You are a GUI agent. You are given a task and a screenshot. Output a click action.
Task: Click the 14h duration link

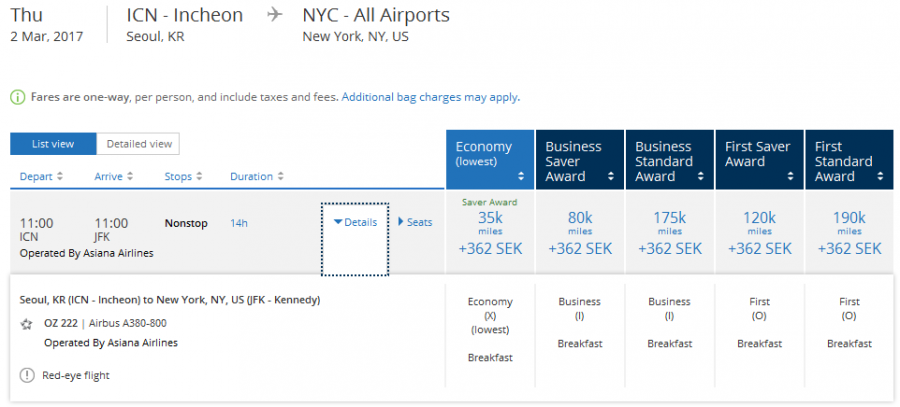239,223
